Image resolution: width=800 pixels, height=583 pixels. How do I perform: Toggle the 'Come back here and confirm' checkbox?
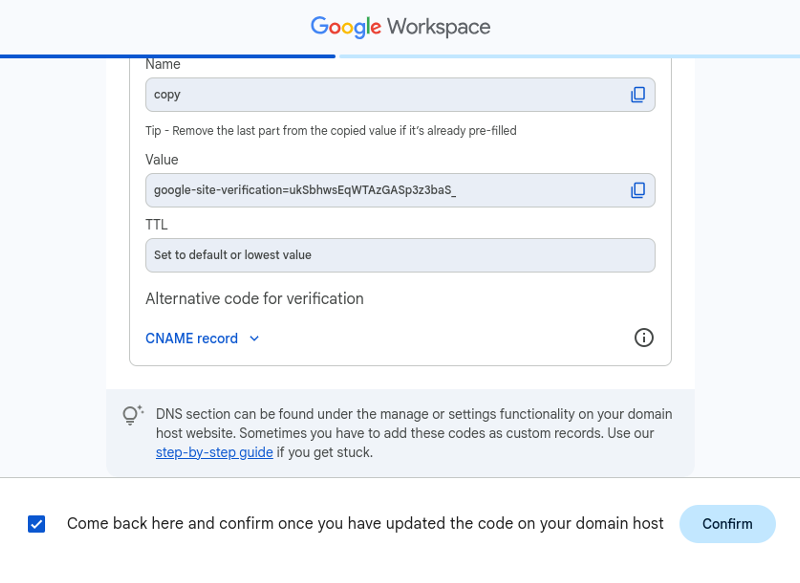37,523
